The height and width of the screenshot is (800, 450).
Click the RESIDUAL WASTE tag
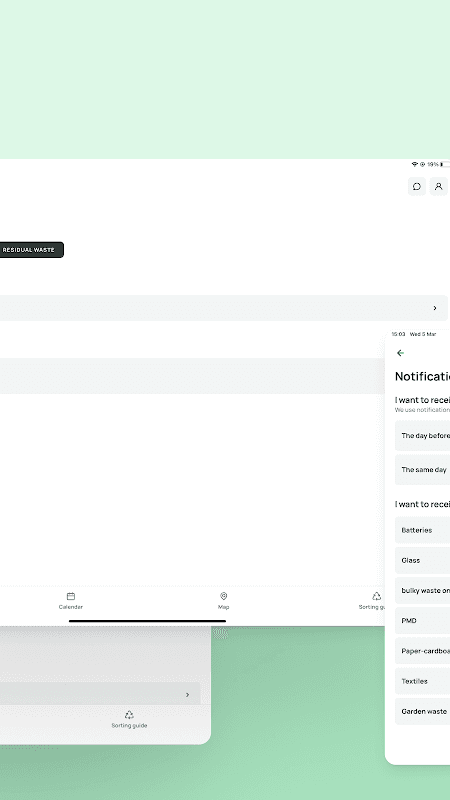pyautogui.click(x=31, y=250)
